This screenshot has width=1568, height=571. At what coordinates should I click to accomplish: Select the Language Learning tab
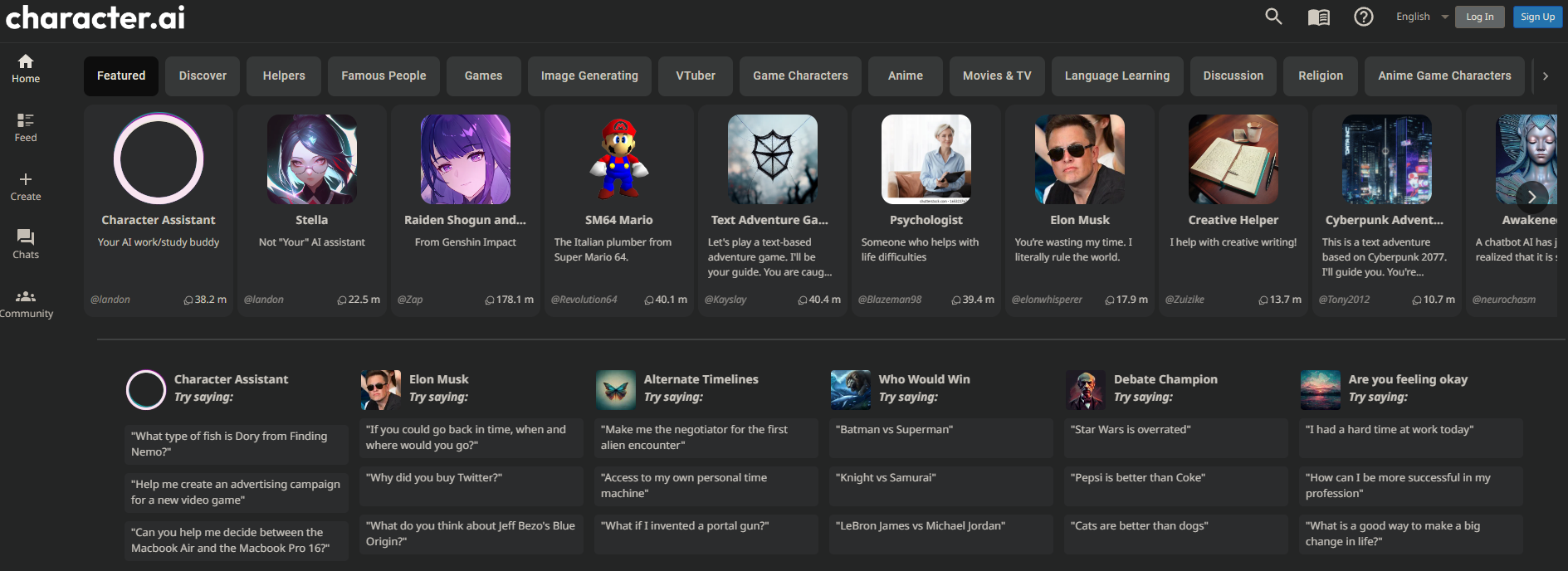1116,76
